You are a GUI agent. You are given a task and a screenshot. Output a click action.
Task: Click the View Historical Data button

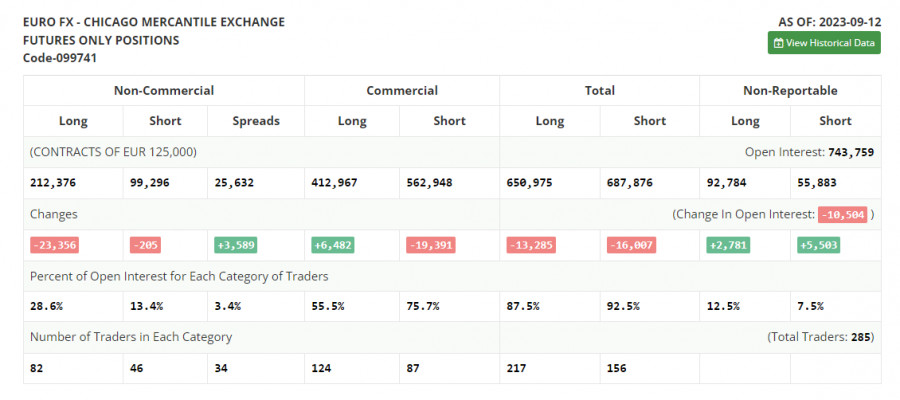824,43
